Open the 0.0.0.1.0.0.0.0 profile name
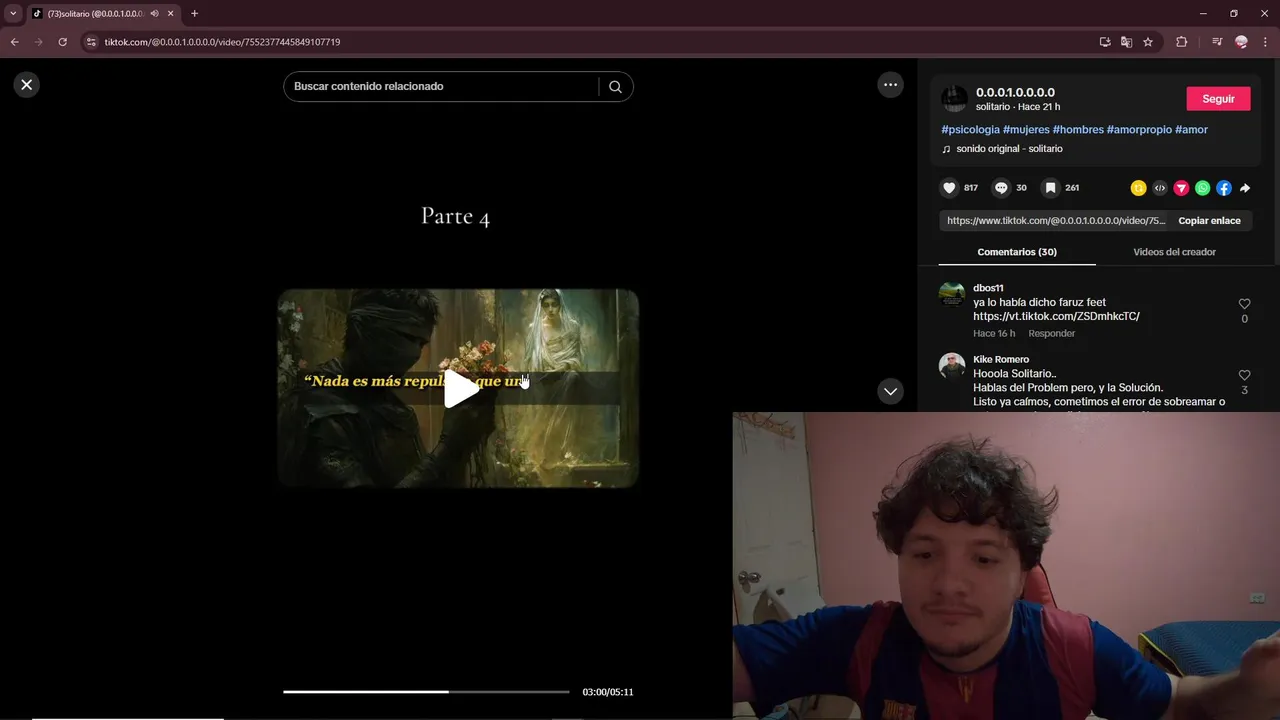Image resolution: width=1280 pixels, height=720 pixels. (x=1015, y=92)
